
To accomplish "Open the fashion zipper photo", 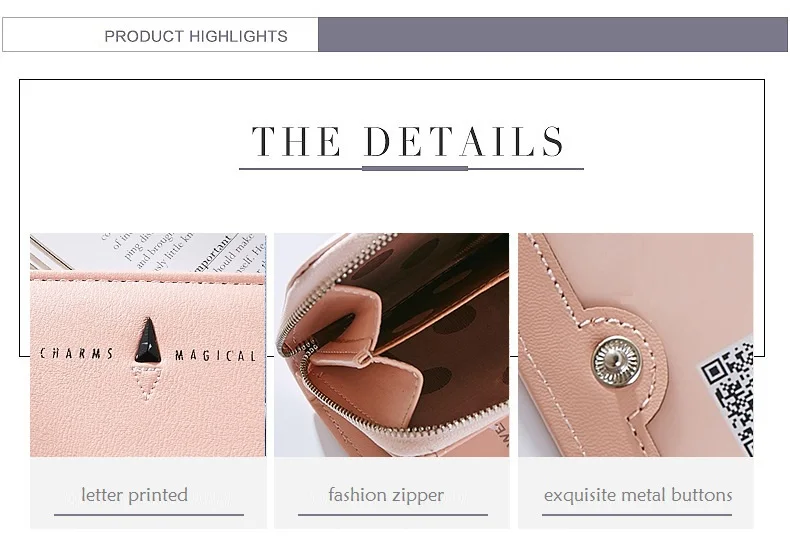I will (x=391, y=345).
